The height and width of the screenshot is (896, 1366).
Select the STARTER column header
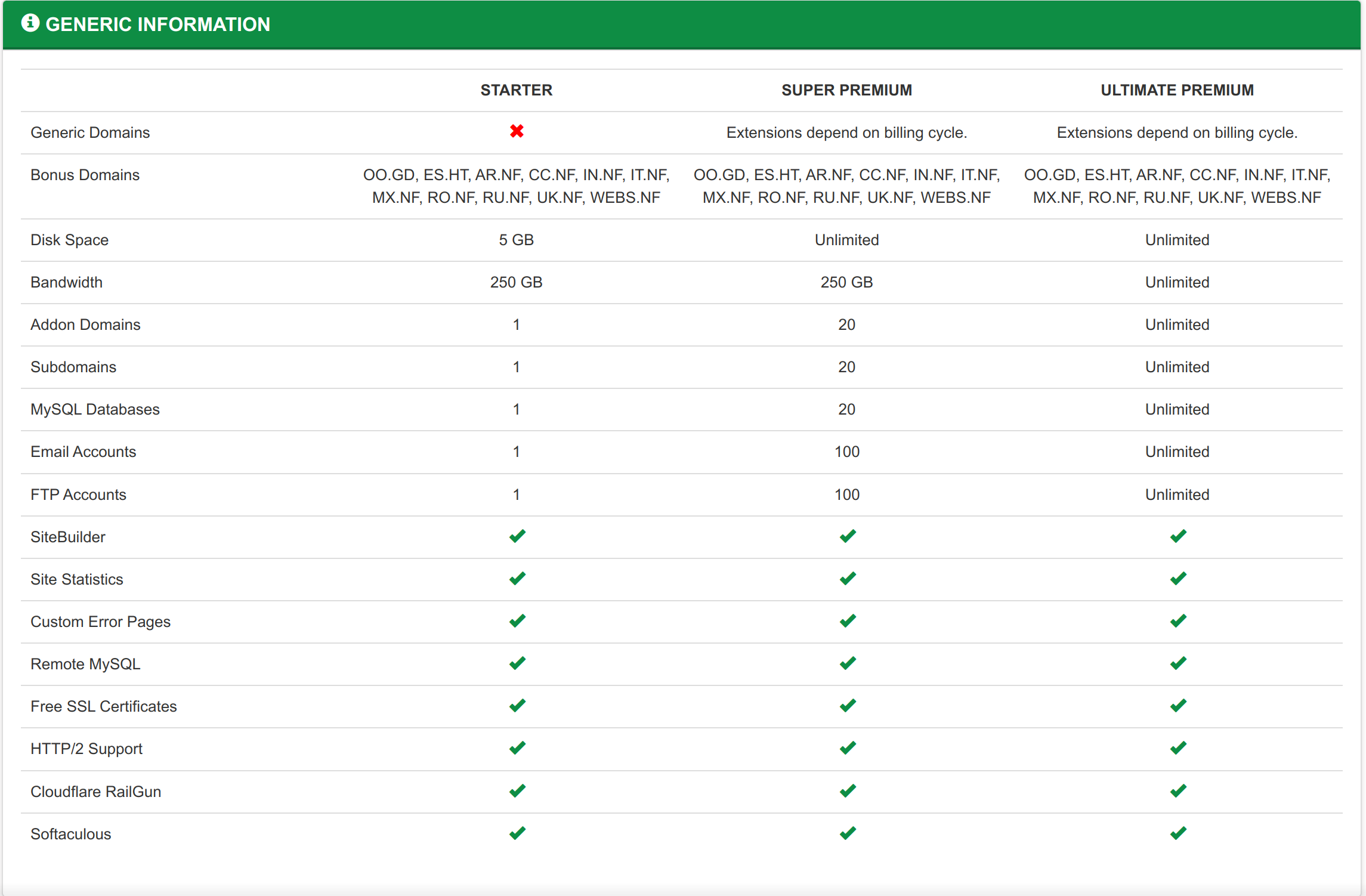point(517,90)
